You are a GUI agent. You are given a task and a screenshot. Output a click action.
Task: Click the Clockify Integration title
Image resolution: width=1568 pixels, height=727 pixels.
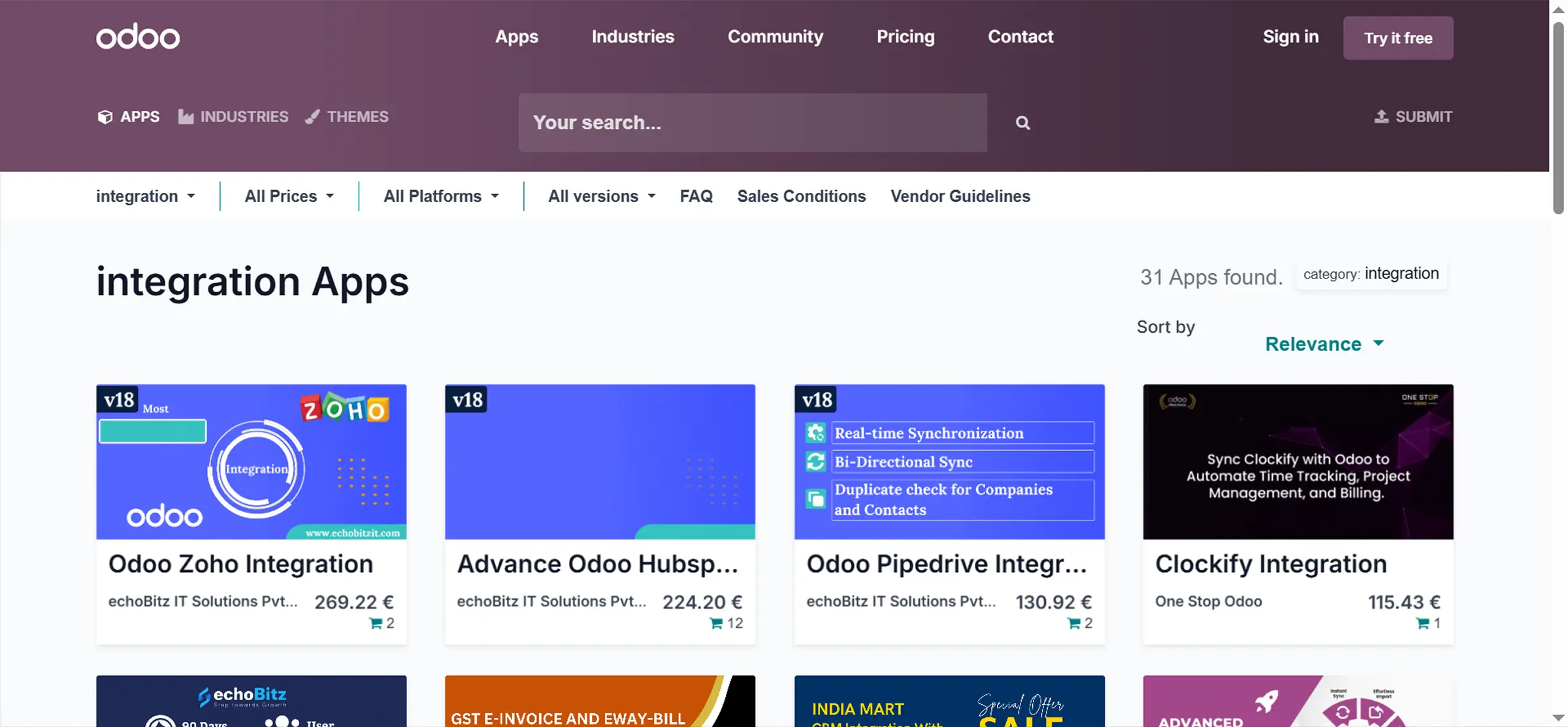click(1271, 564)
